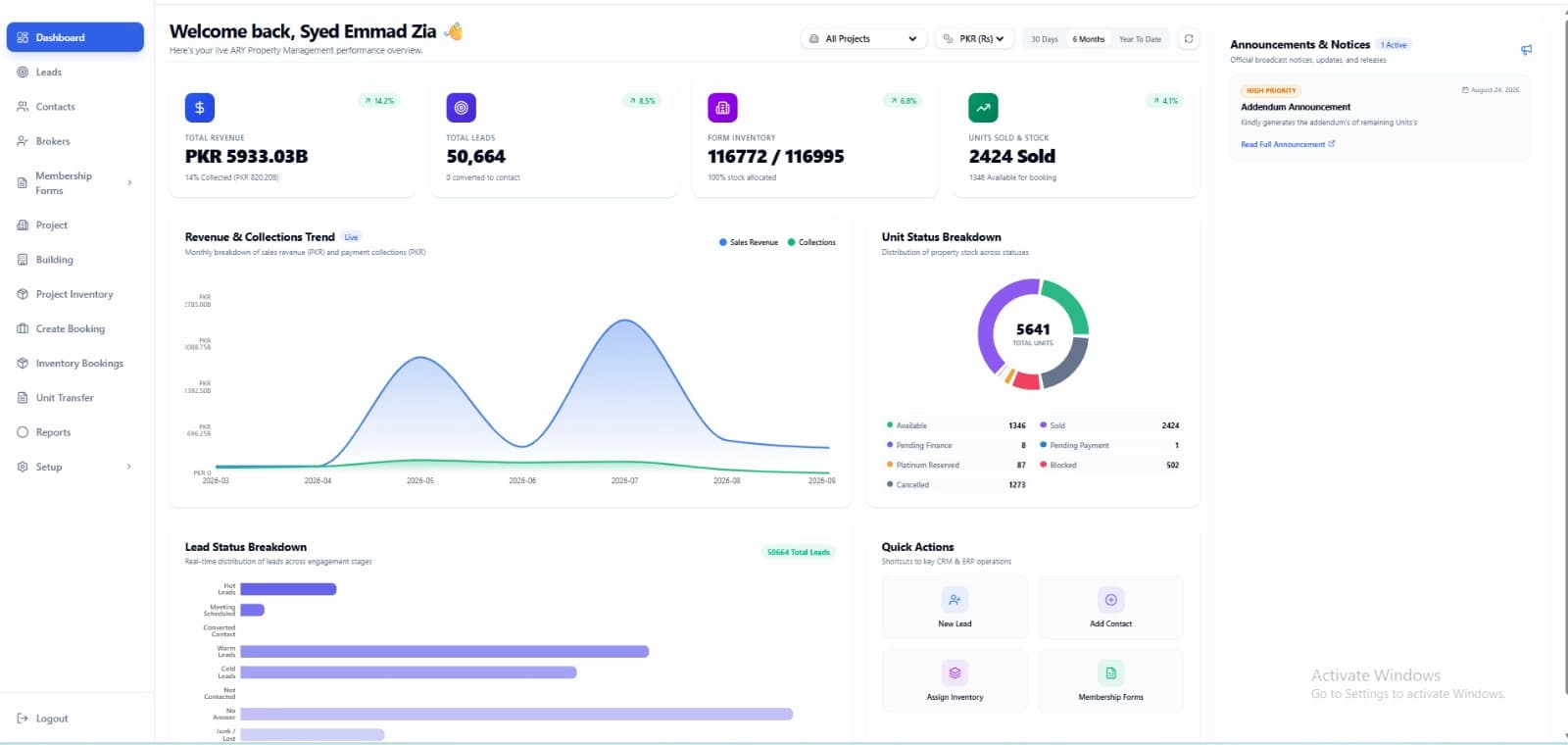1568x745 pixels.
Task: Toggle the Sales Revenue chart legend
Action: coord(749,242)
